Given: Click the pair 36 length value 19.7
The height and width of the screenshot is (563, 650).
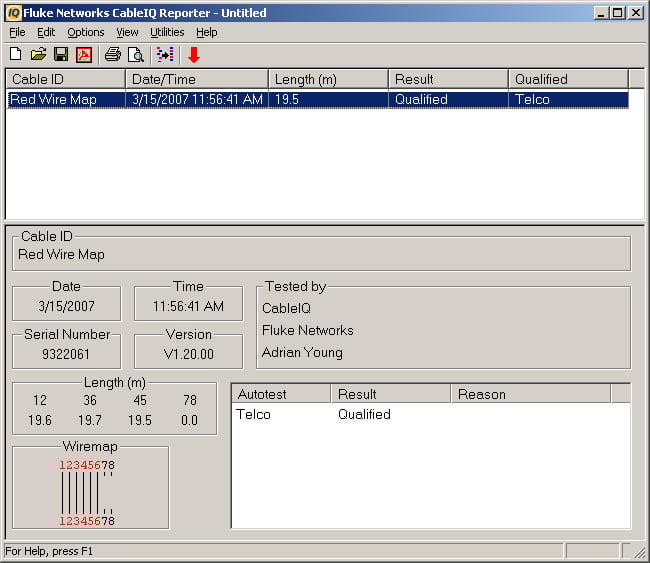Looking at the screenshot, I should pos(90,420).
